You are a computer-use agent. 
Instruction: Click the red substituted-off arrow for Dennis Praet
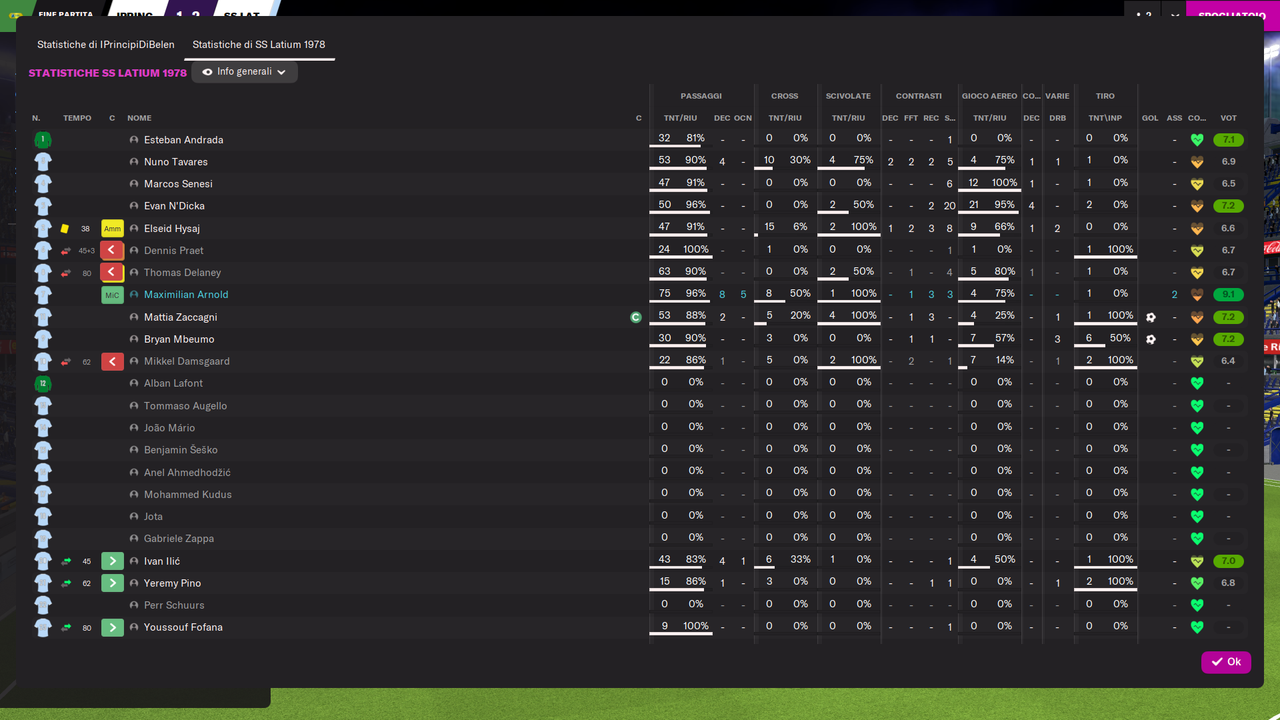[x=112, y=250]
